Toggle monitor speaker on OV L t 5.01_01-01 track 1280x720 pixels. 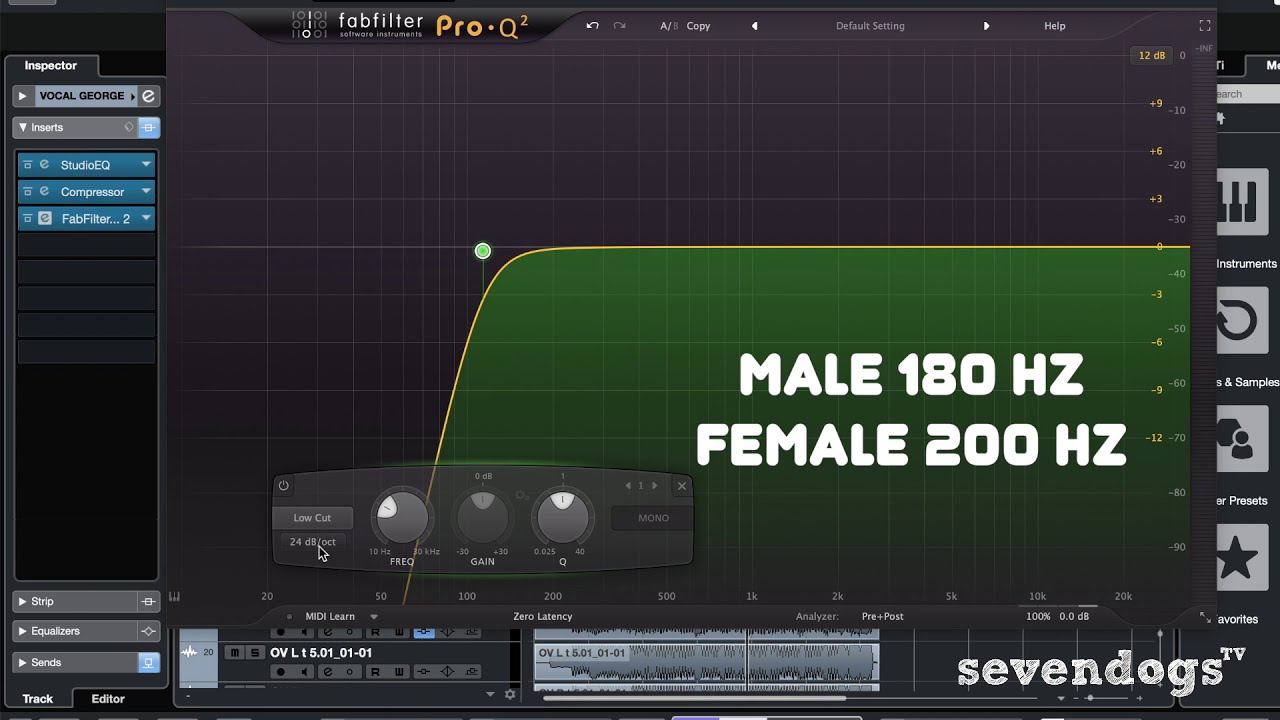304,672
